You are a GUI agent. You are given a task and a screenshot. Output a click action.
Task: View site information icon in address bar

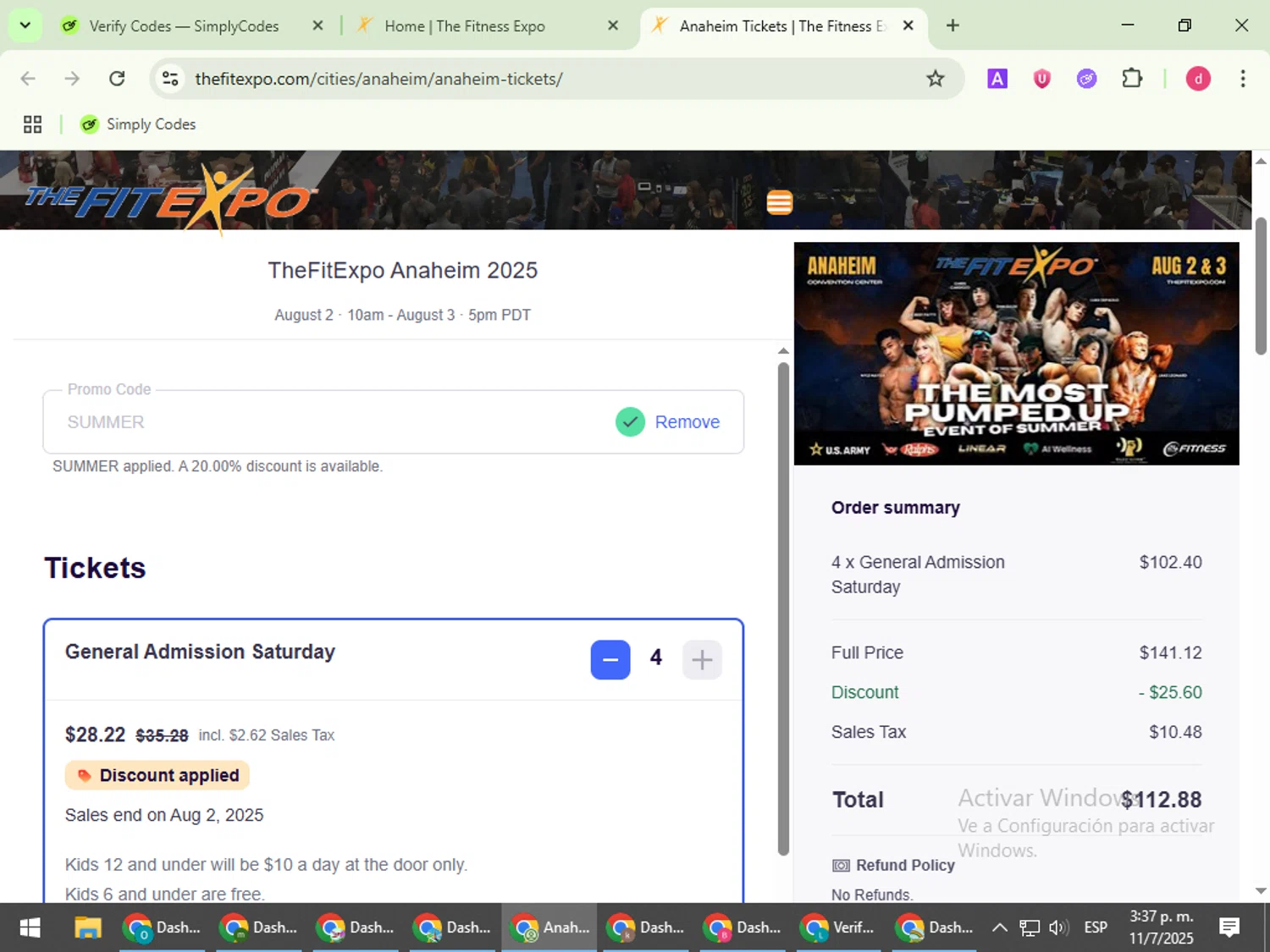click(170, 79)
